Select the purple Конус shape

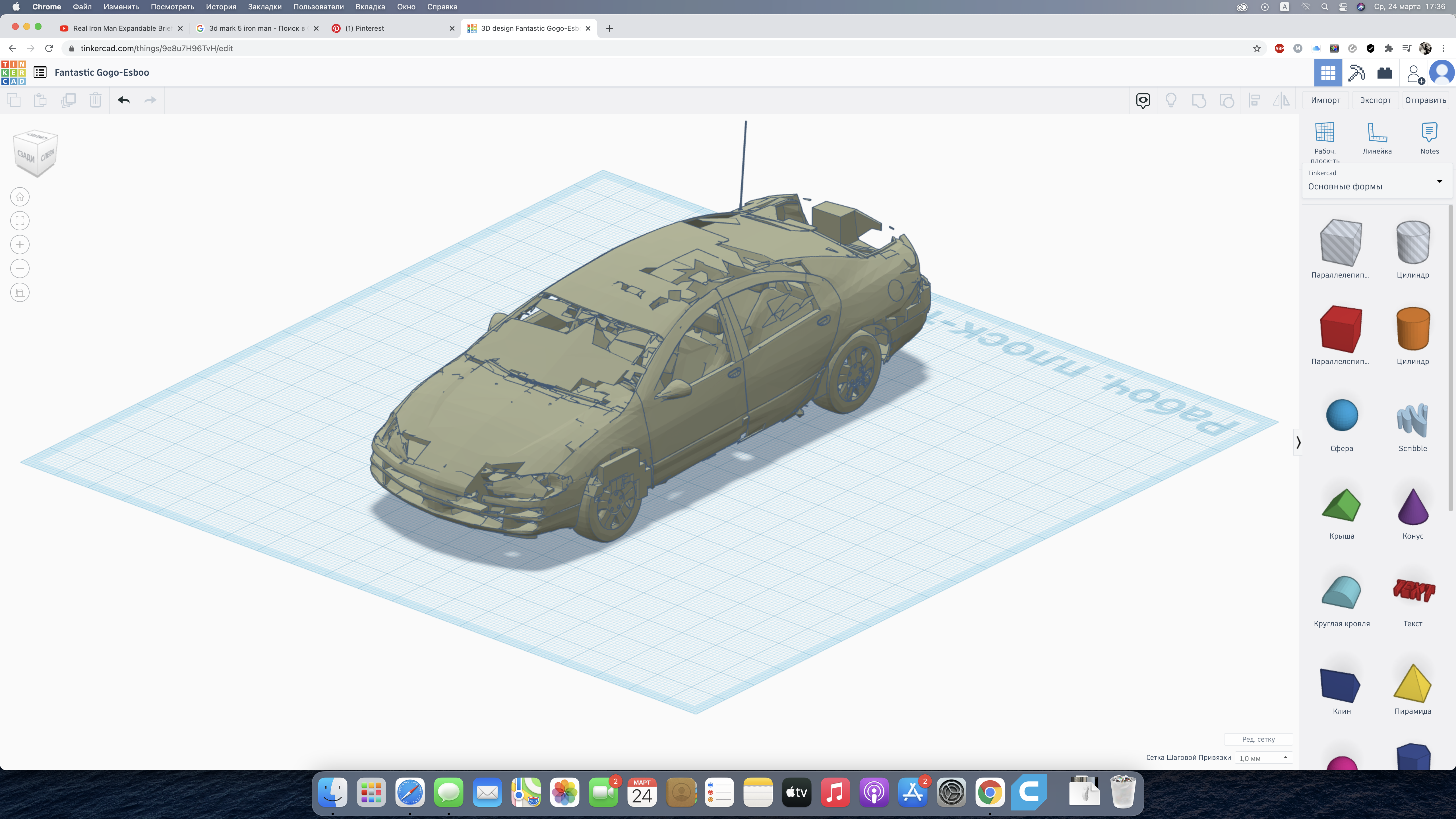coord(1412,506)
